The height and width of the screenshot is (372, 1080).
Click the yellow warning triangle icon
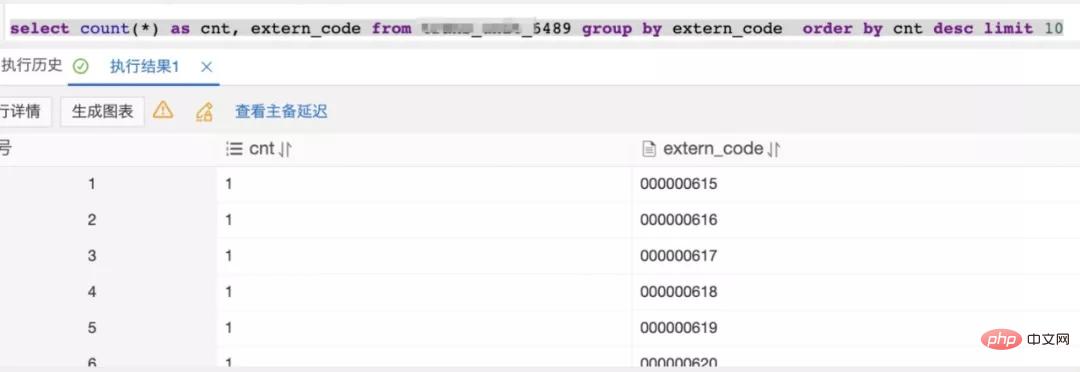tap(163, 111)
